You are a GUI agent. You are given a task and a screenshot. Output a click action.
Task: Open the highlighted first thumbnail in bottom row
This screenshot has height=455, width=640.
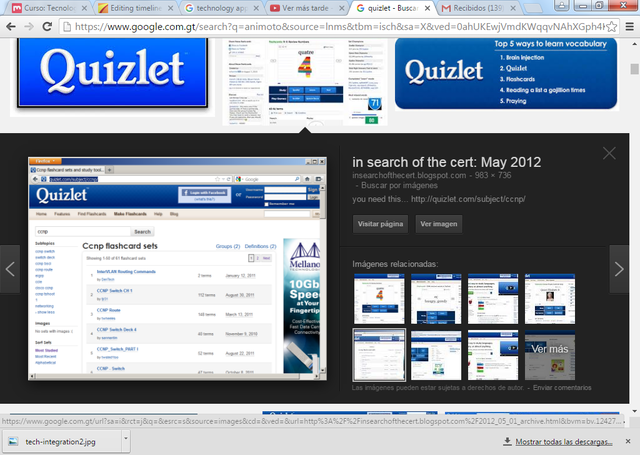pyautogui.click(x=379, y=355)
